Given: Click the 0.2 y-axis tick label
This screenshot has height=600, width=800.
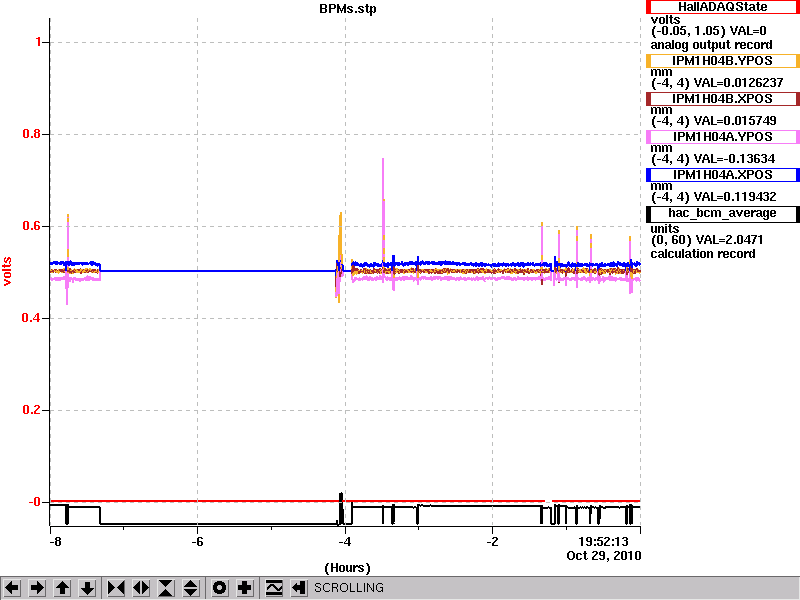Looking at the screenshot, I should click(x=32, y=410).
